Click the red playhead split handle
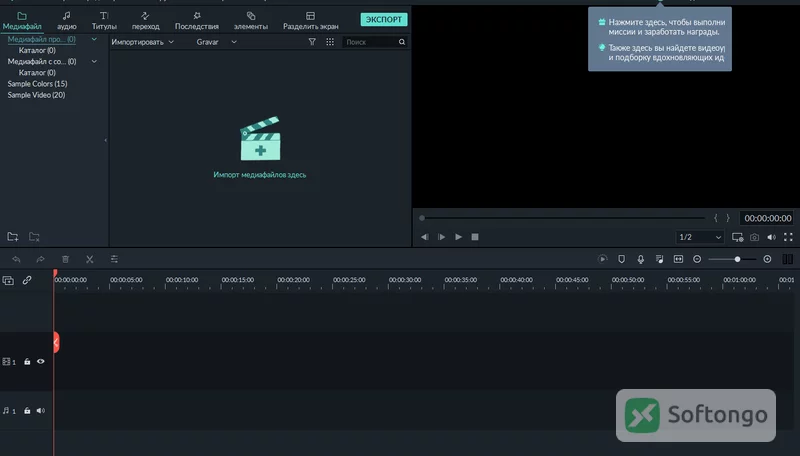This screenshot has width=800, height=456. (x=56, y=342)
